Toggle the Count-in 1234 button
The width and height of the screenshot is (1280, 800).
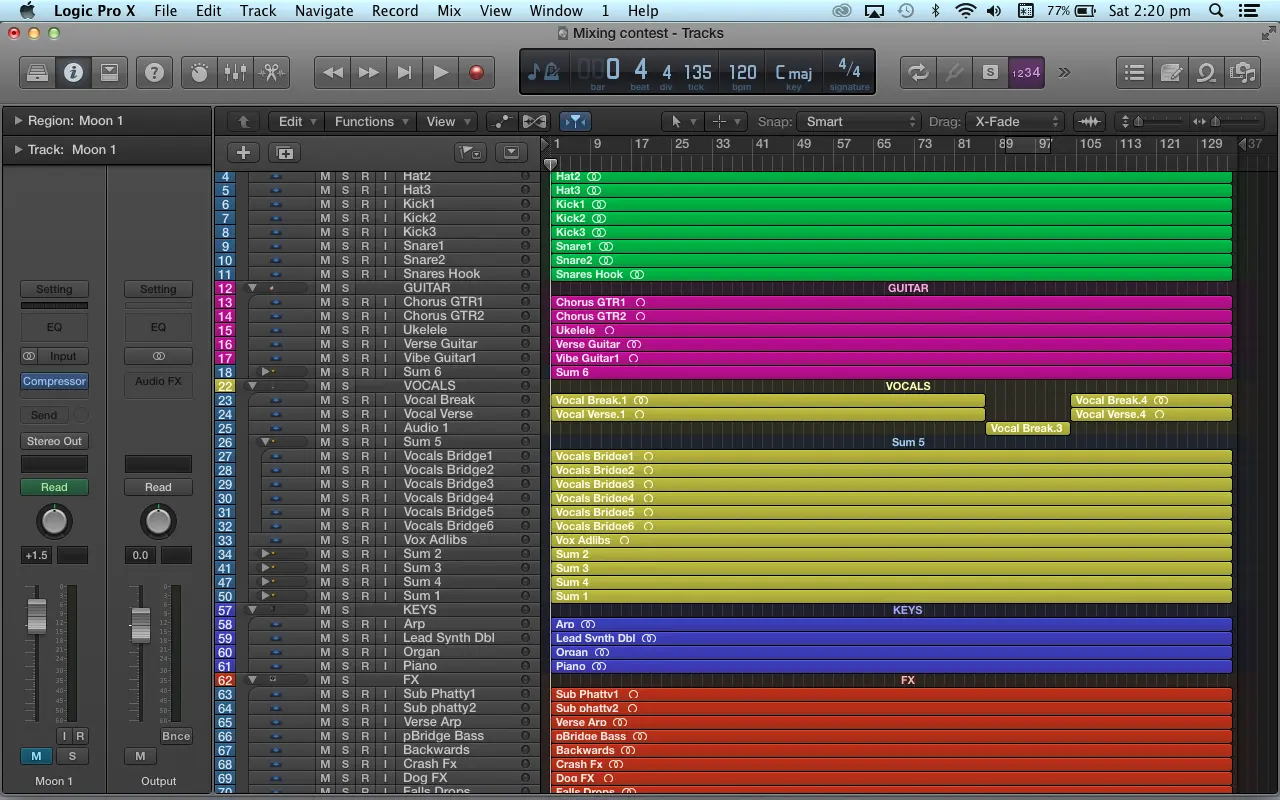pos(1026,72)
